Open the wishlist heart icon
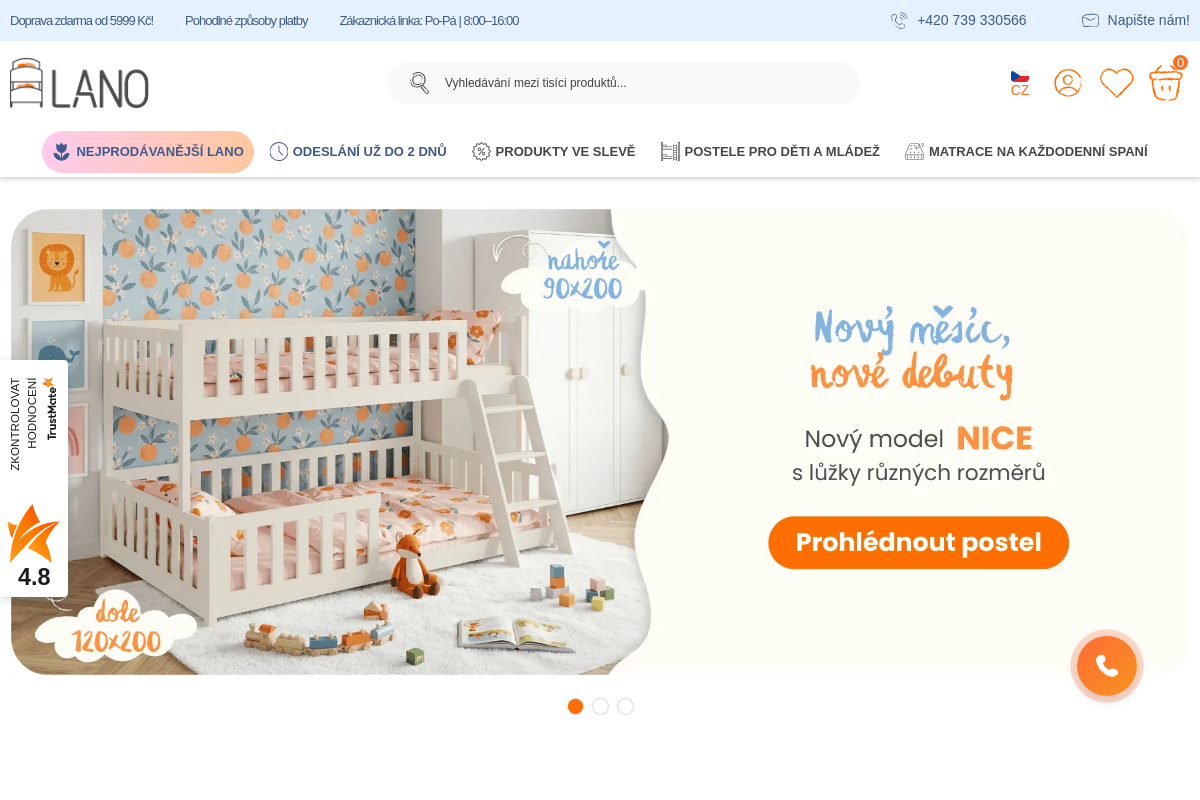Screen dimensions: 1200x800 point(1116,83)
